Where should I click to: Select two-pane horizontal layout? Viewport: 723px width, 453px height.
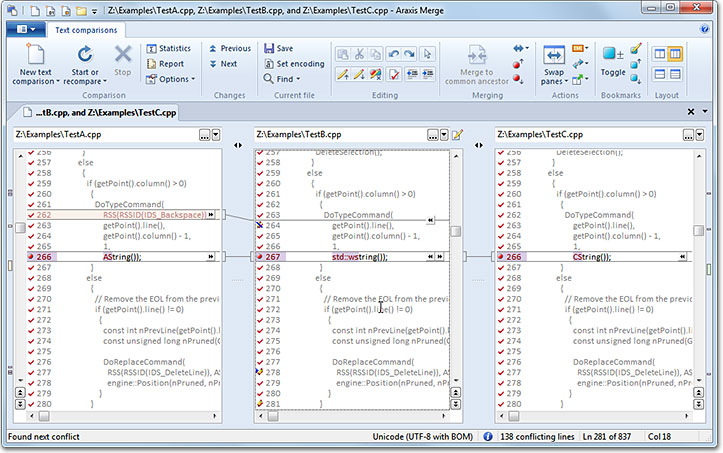(660, 74)
